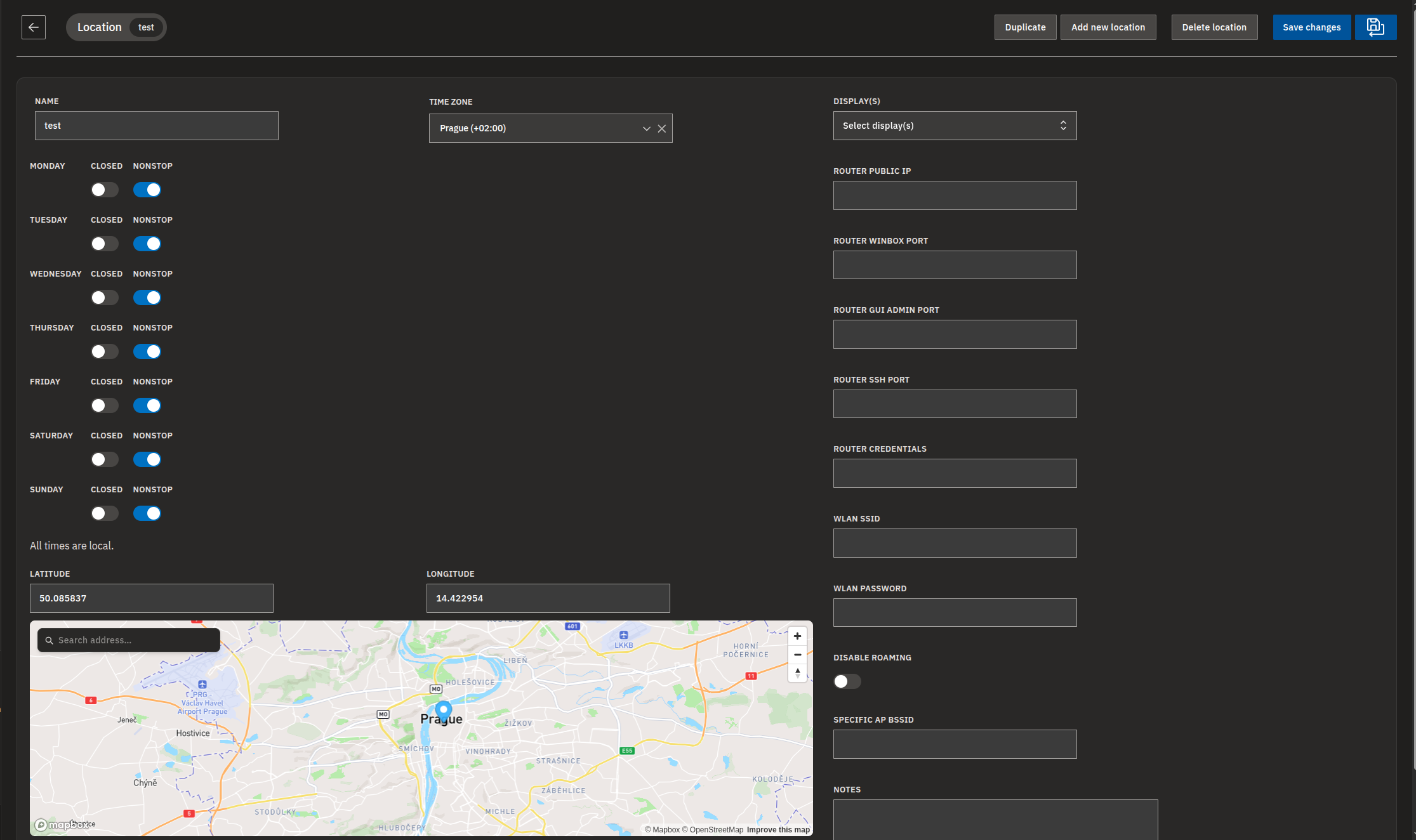Click Add new location button

click(x=1108, y=27)
